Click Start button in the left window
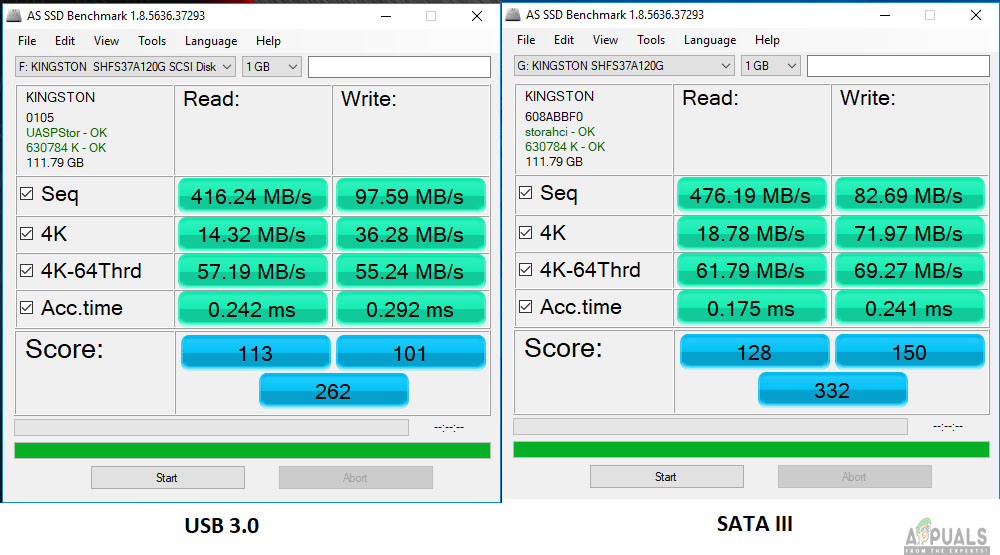 pyautogui.click(x=168, y=478)
